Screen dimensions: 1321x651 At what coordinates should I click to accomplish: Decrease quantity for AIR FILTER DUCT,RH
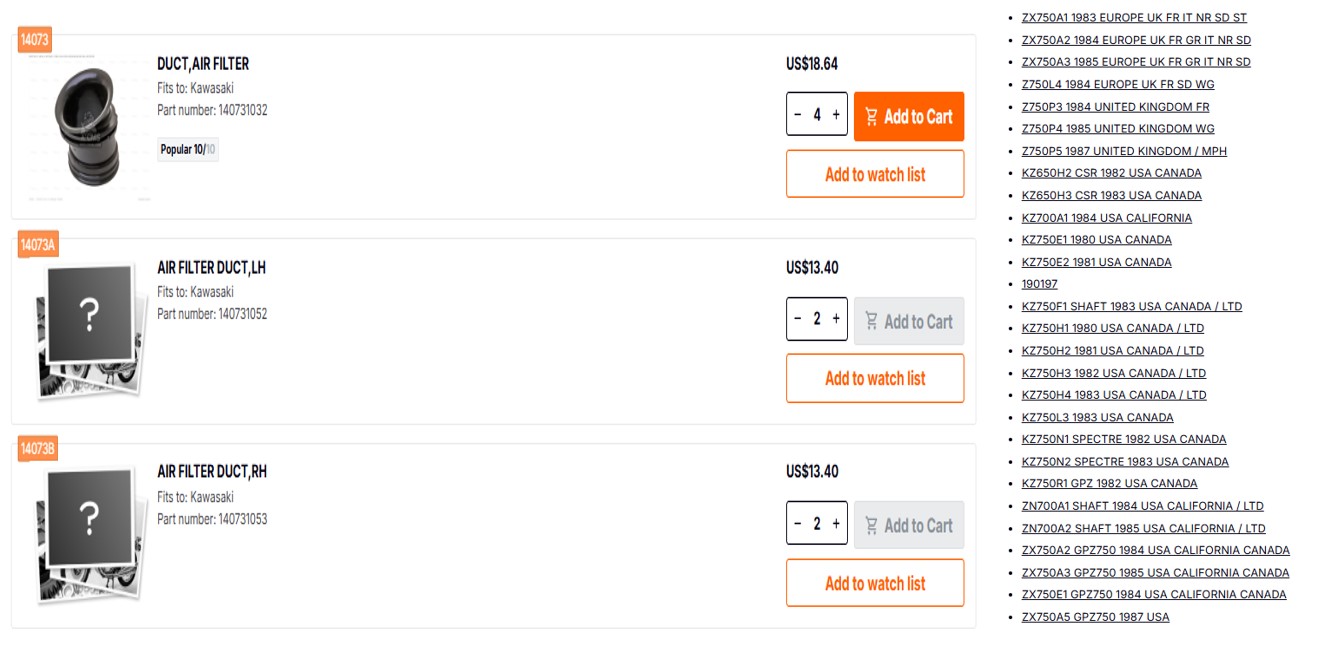pos(798,524)
